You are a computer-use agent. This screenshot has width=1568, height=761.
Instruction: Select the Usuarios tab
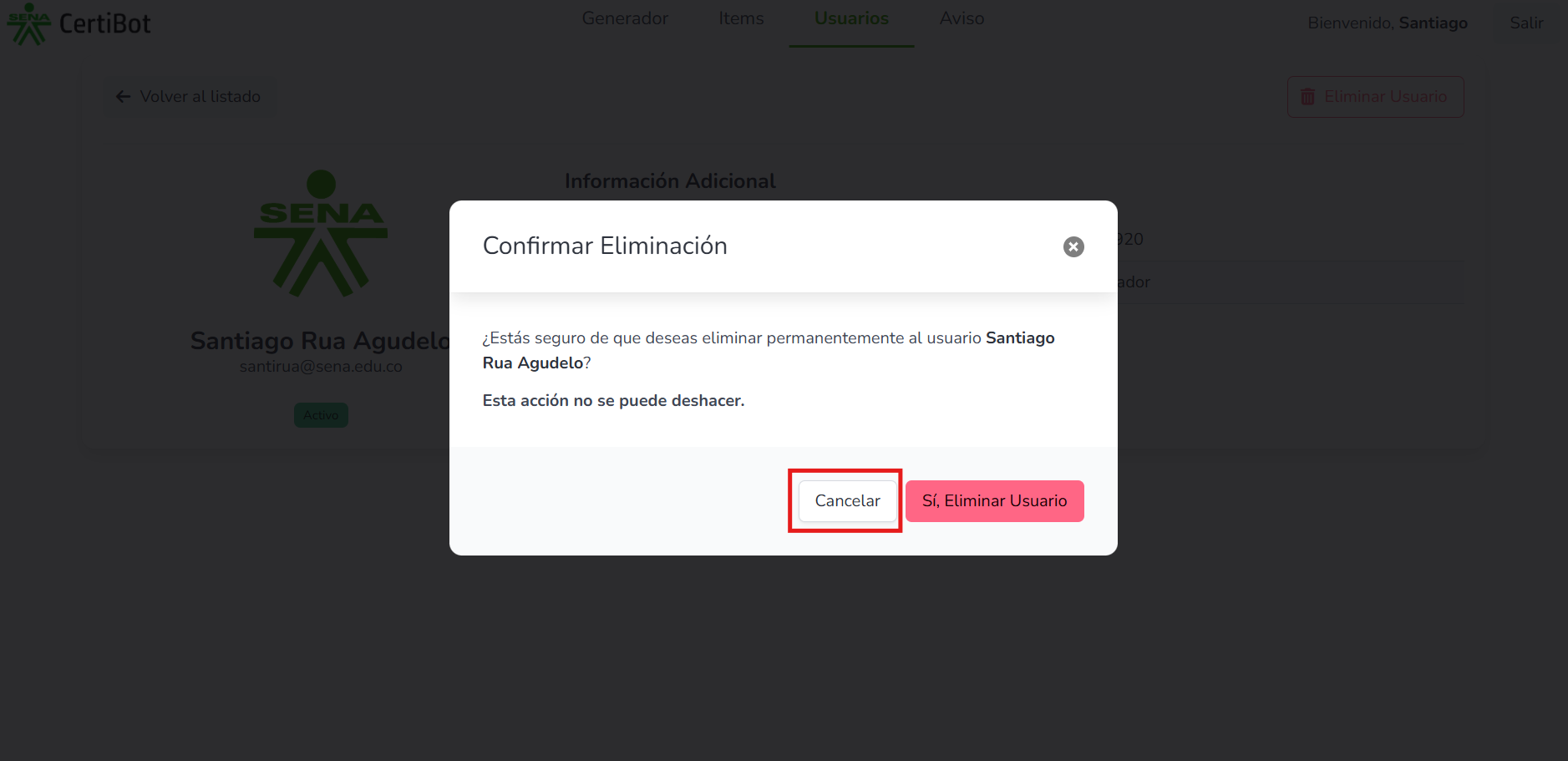(851, 18)
